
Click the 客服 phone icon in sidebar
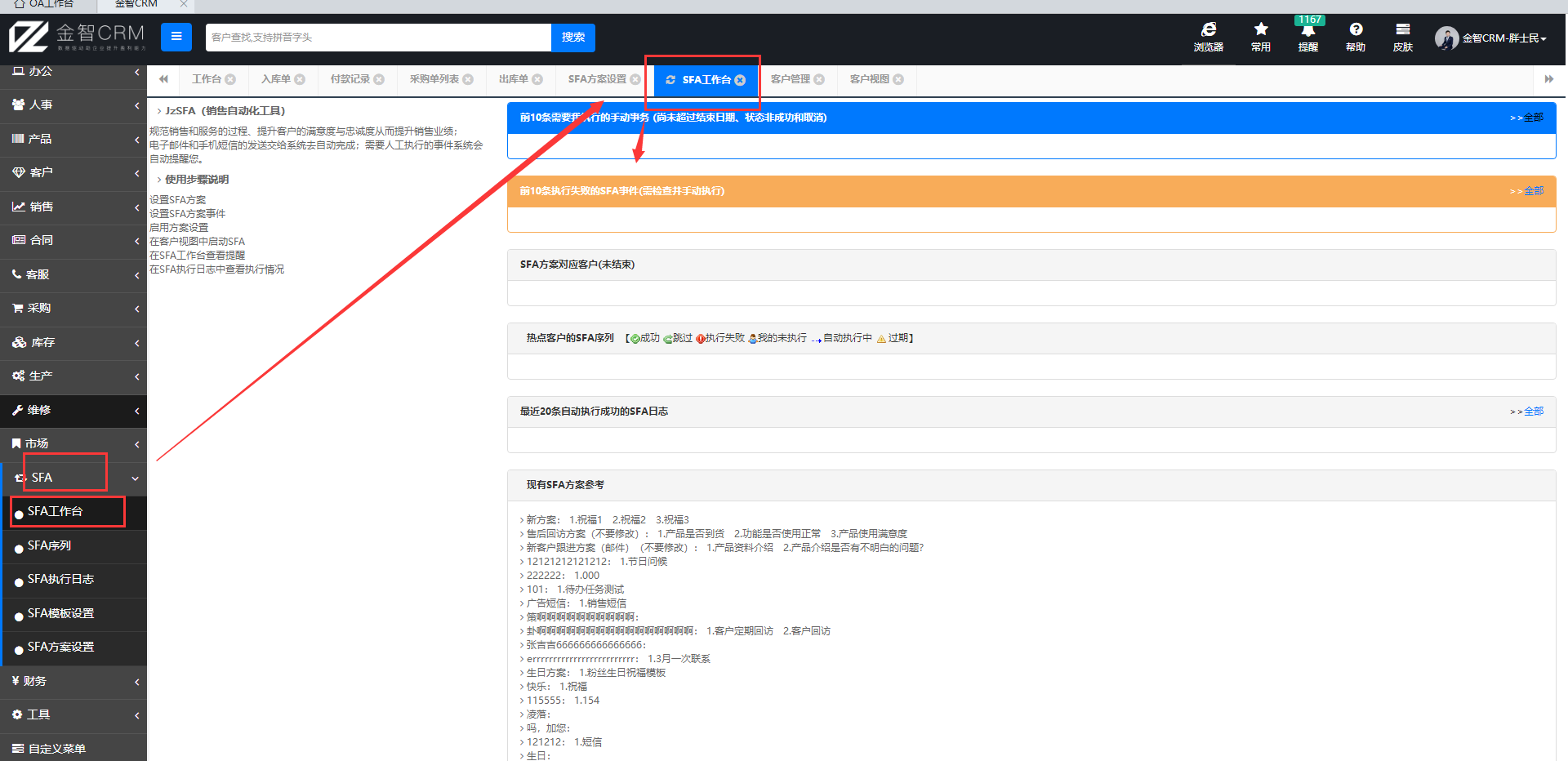(x=16, y=274)
